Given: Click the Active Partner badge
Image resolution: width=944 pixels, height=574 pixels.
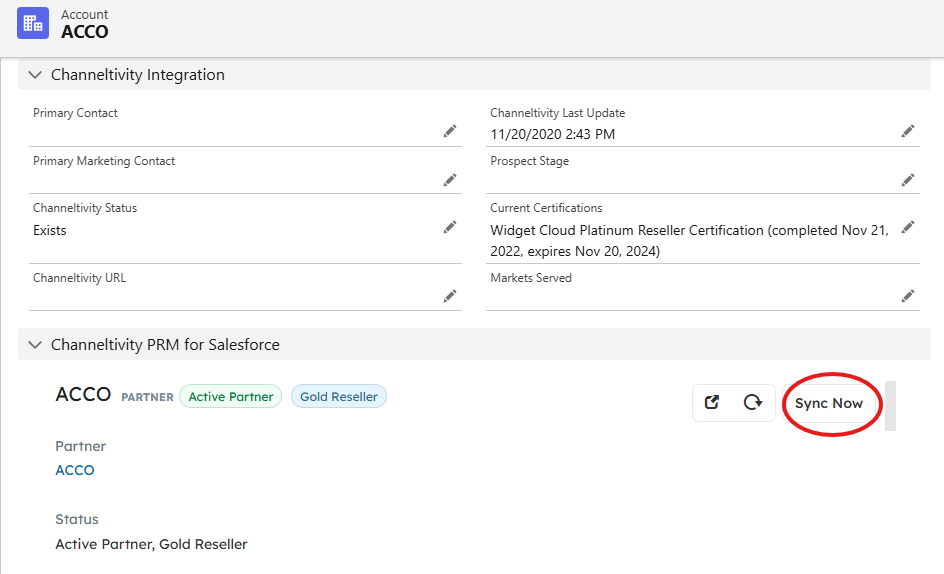Looking at the screenshot, I should [231, 396].
